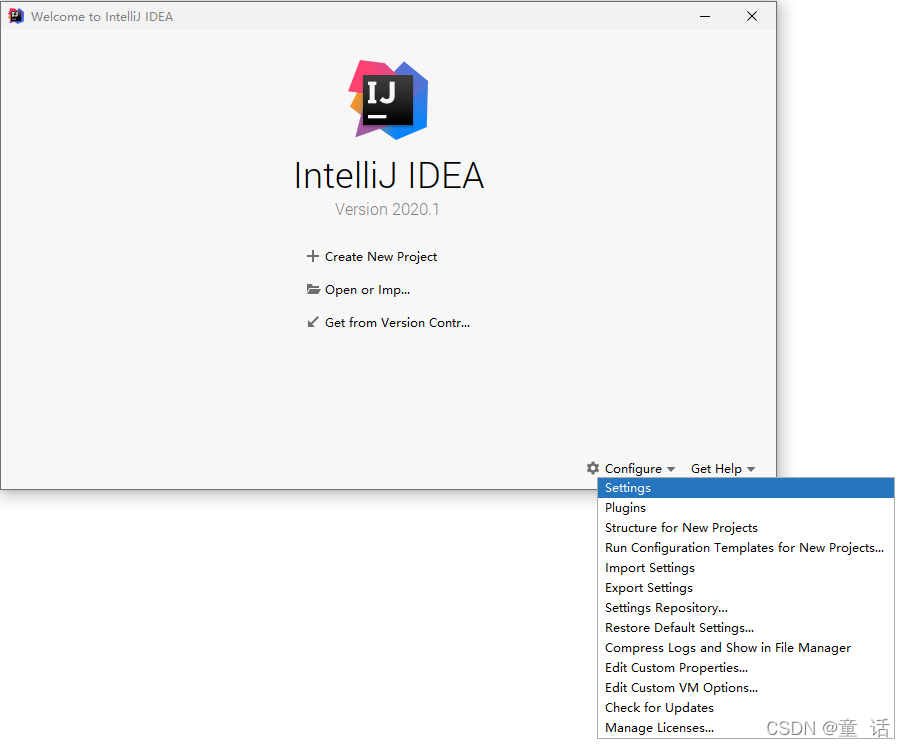Viewport: 905px width, 747px height.
Task: Click the IntelliJ IDEA product name heading
Action: click(388, 175)
